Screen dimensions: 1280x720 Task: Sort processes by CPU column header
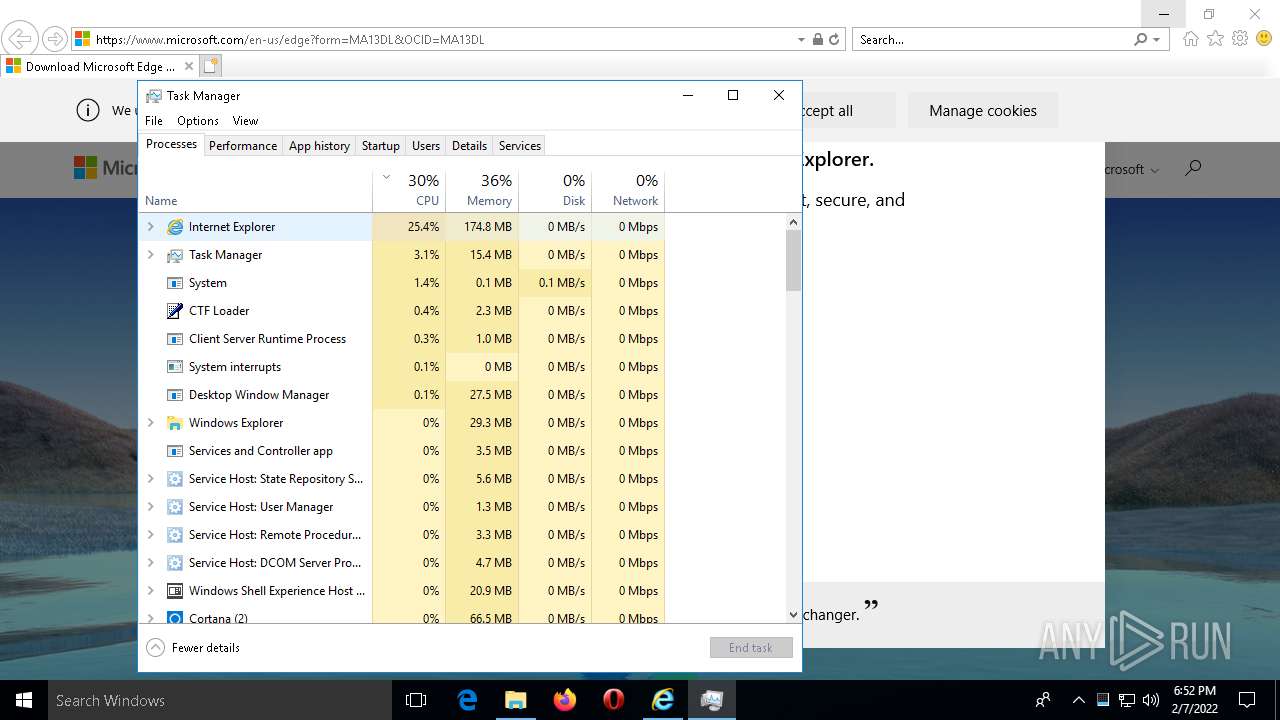tap(409, 189)
